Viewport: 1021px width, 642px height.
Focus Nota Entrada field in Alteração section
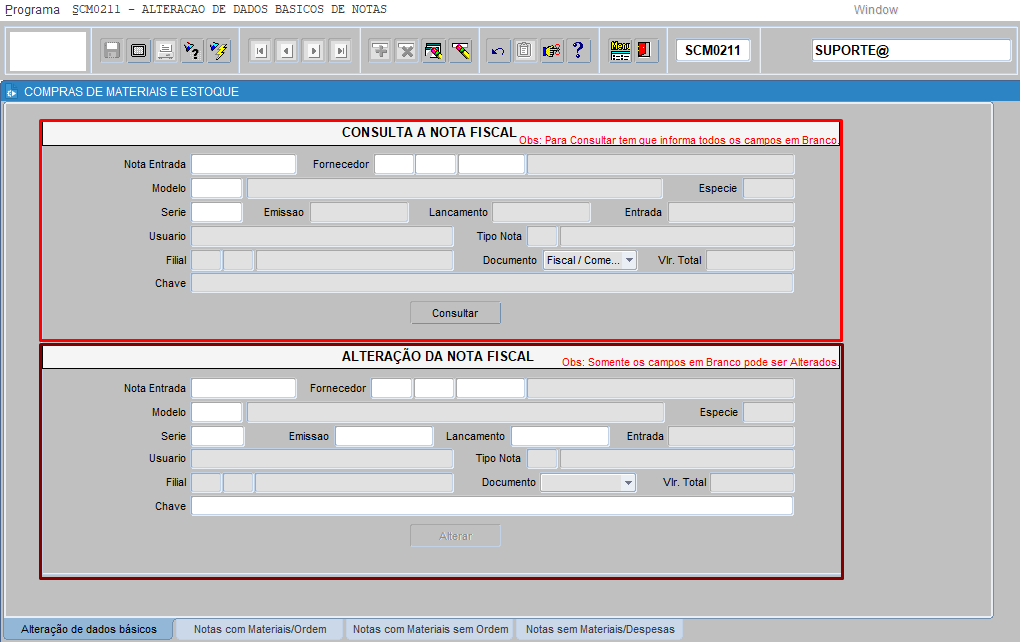point(244,388)
